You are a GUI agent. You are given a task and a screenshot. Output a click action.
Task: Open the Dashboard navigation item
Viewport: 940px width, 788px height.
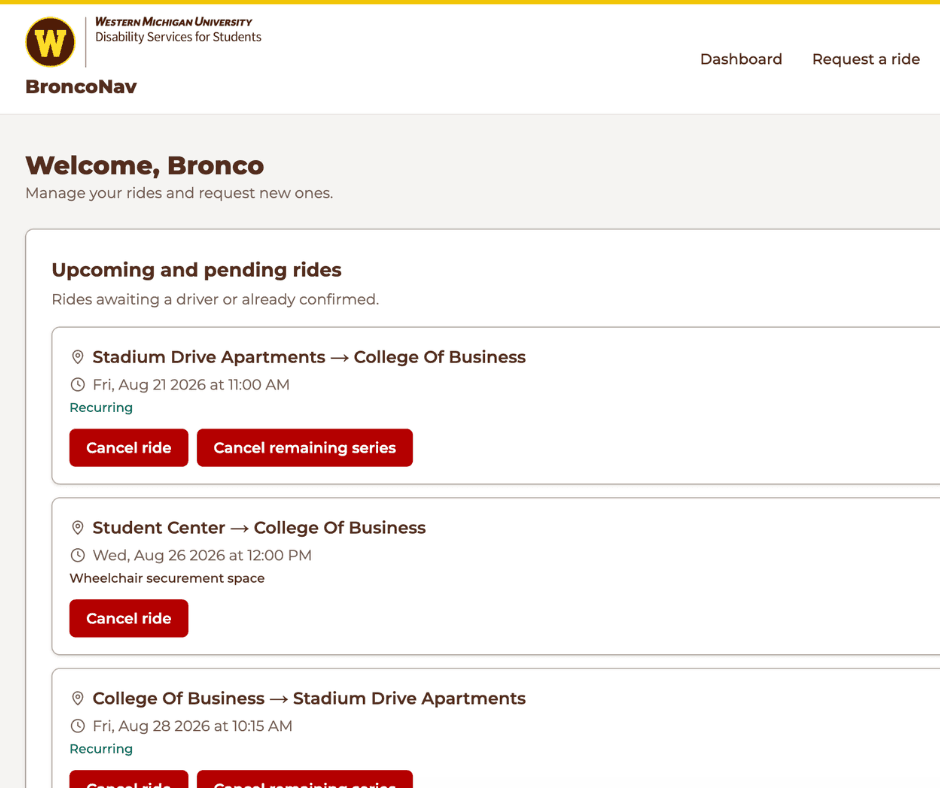pos(741,59)
